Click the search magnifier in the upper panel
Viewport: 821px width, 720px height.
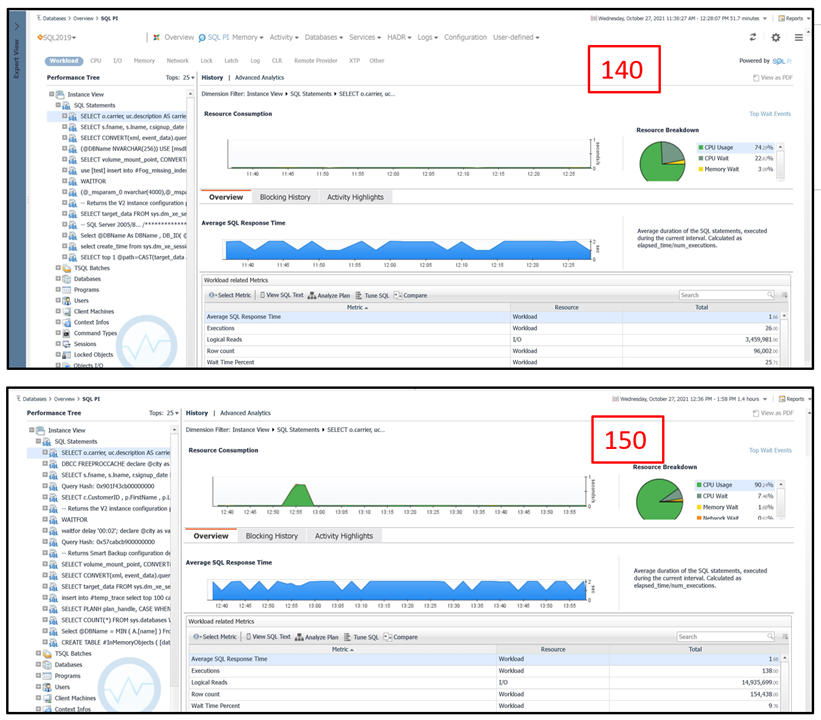pos(770,295)
